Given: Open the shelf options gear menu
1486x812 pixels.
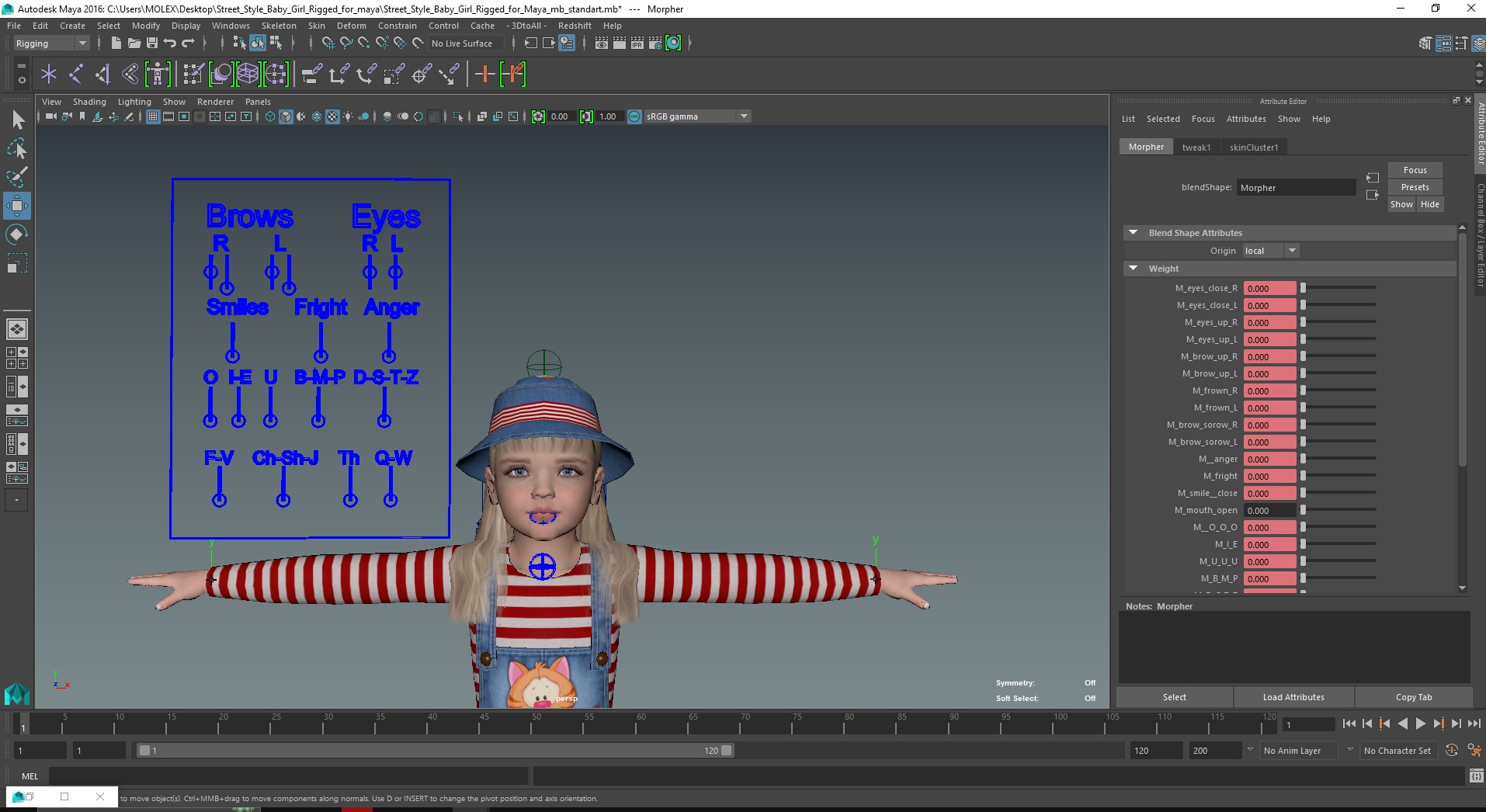Looking at the screenshot, I should [x=22, y=80].
